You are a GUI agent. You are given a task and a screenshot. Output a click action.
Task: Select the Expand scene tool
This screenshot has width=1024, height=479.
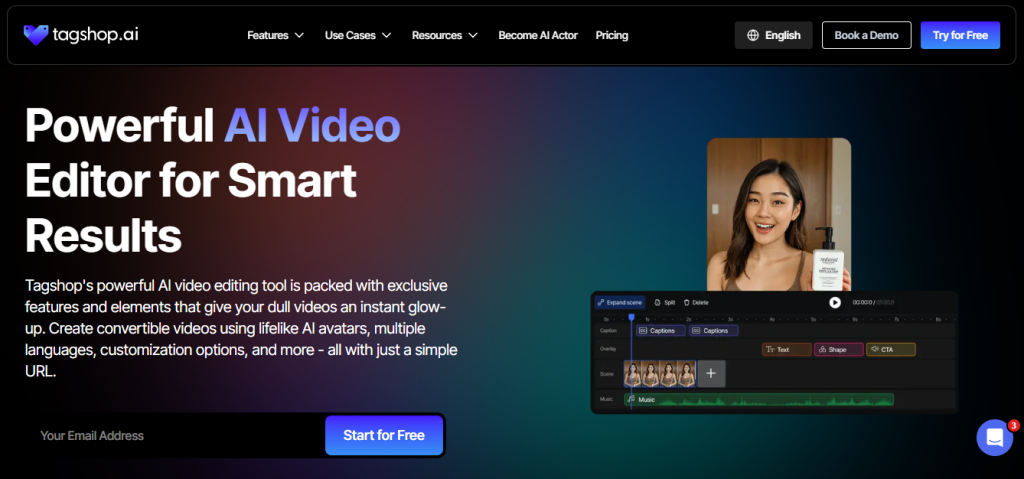click(x=620, y=302)
